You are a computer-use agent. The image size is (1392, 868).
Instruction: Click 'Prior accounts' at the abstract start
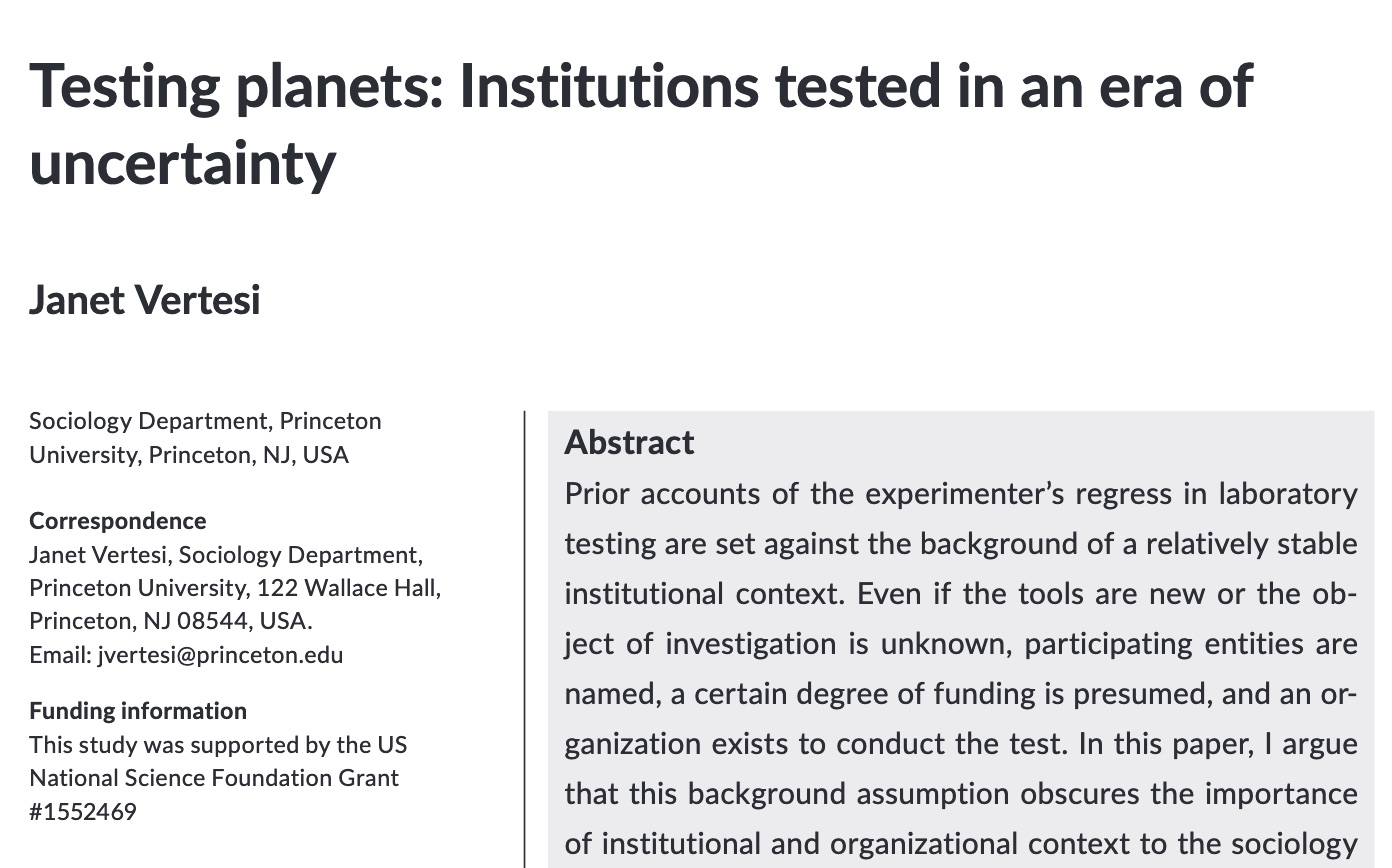[647, 494]
